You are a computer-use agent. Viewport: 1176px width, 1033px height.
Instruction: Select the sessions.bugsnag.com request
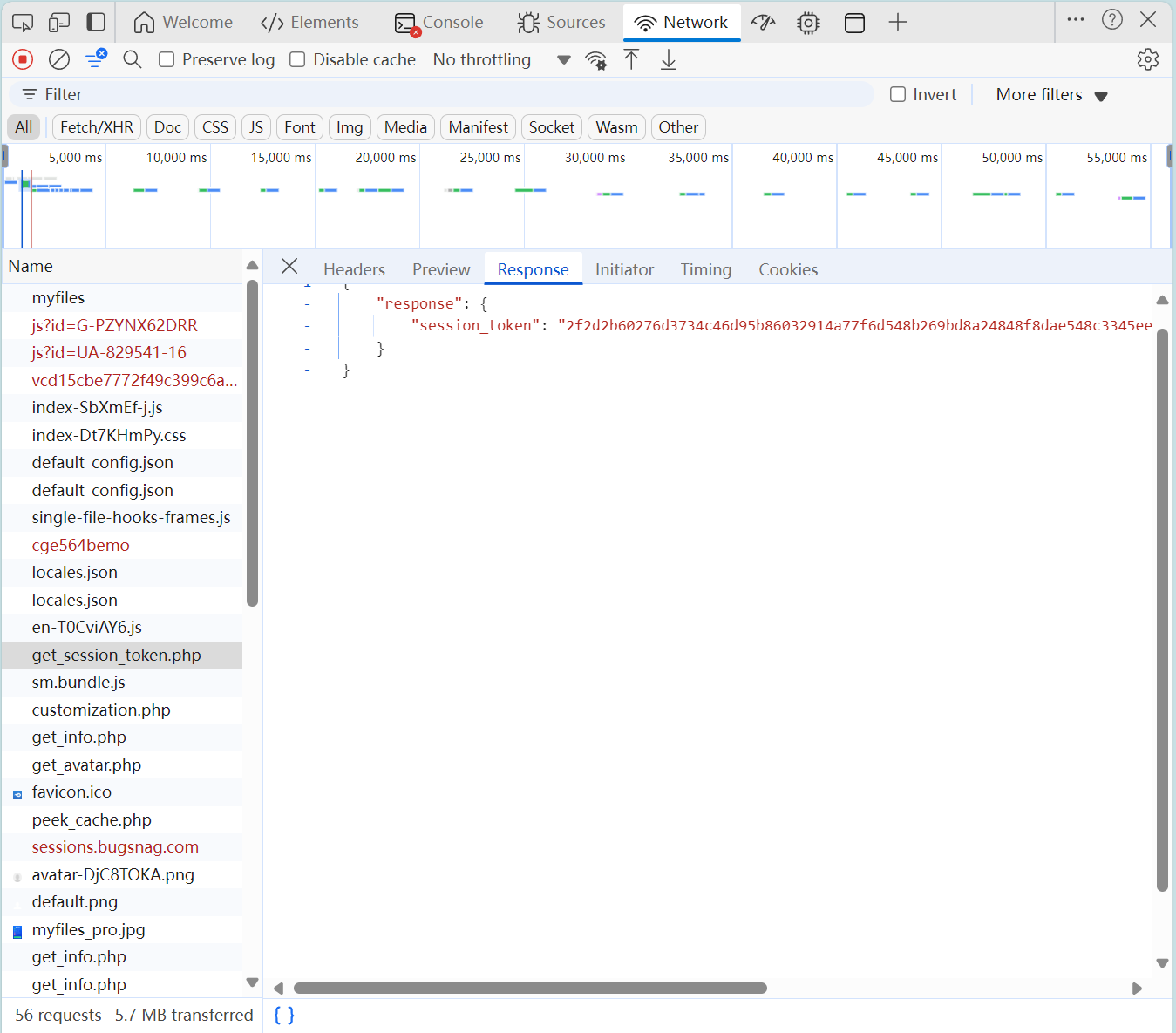[x=115, y=846]
